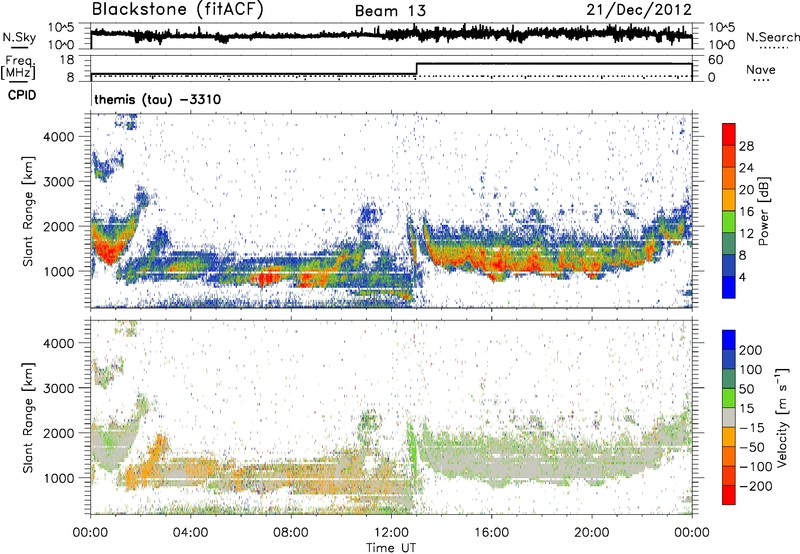This screenshot has height=554, width=800.
Task: Click the "CPID" label
Action: pyautogui.click(x=22, y=95)
